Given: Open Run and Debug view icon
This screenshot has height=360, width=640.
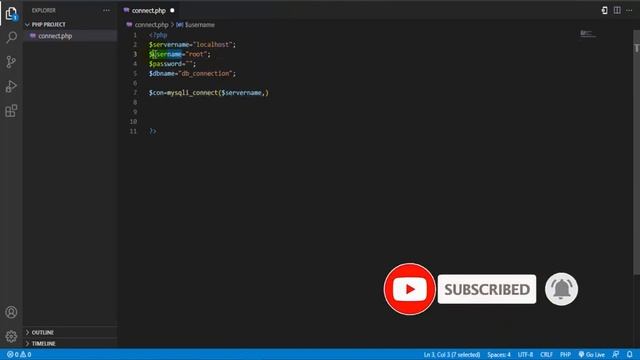Looking at the screenshot, I should click(x=11, y=86).
